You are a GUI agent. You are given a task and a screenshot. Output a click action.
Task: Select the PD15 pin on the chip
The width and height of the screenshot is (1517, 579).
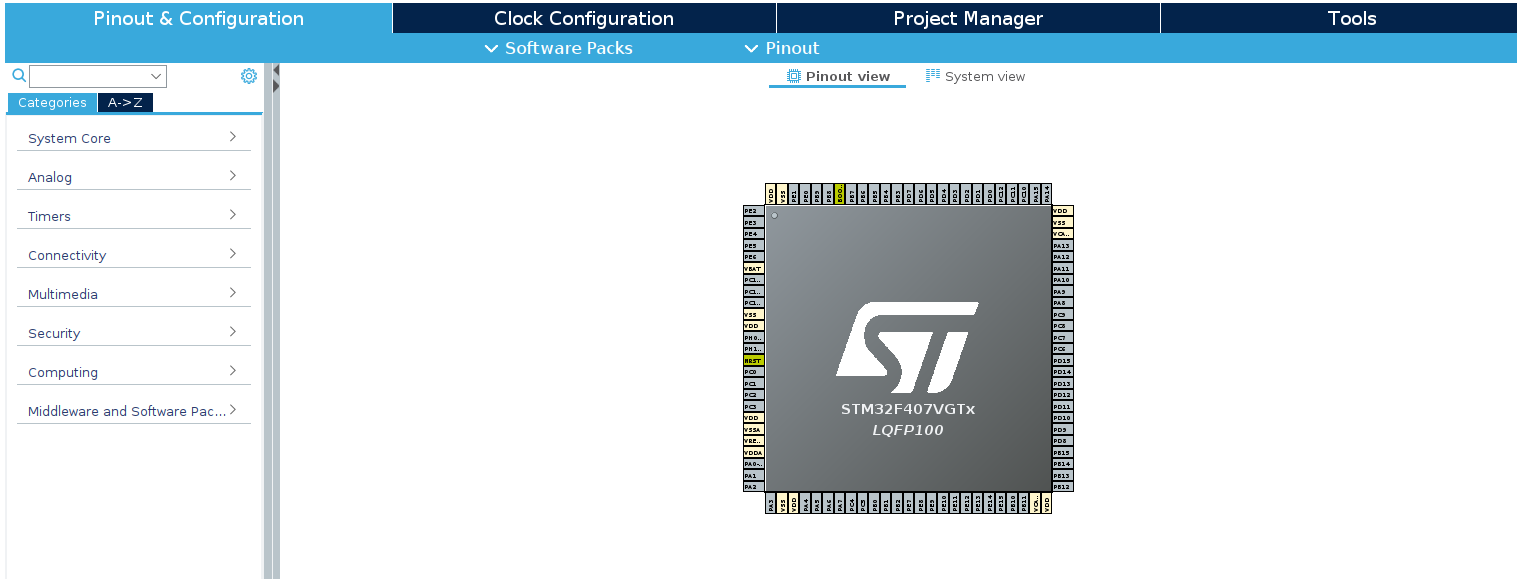pos(1062,360)
